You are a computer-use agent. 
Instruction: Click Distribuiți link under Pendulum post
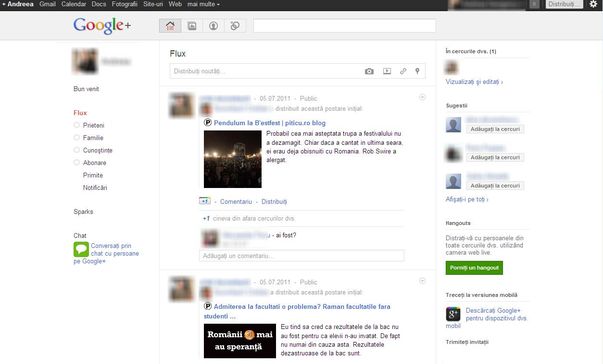coord(274,202)
